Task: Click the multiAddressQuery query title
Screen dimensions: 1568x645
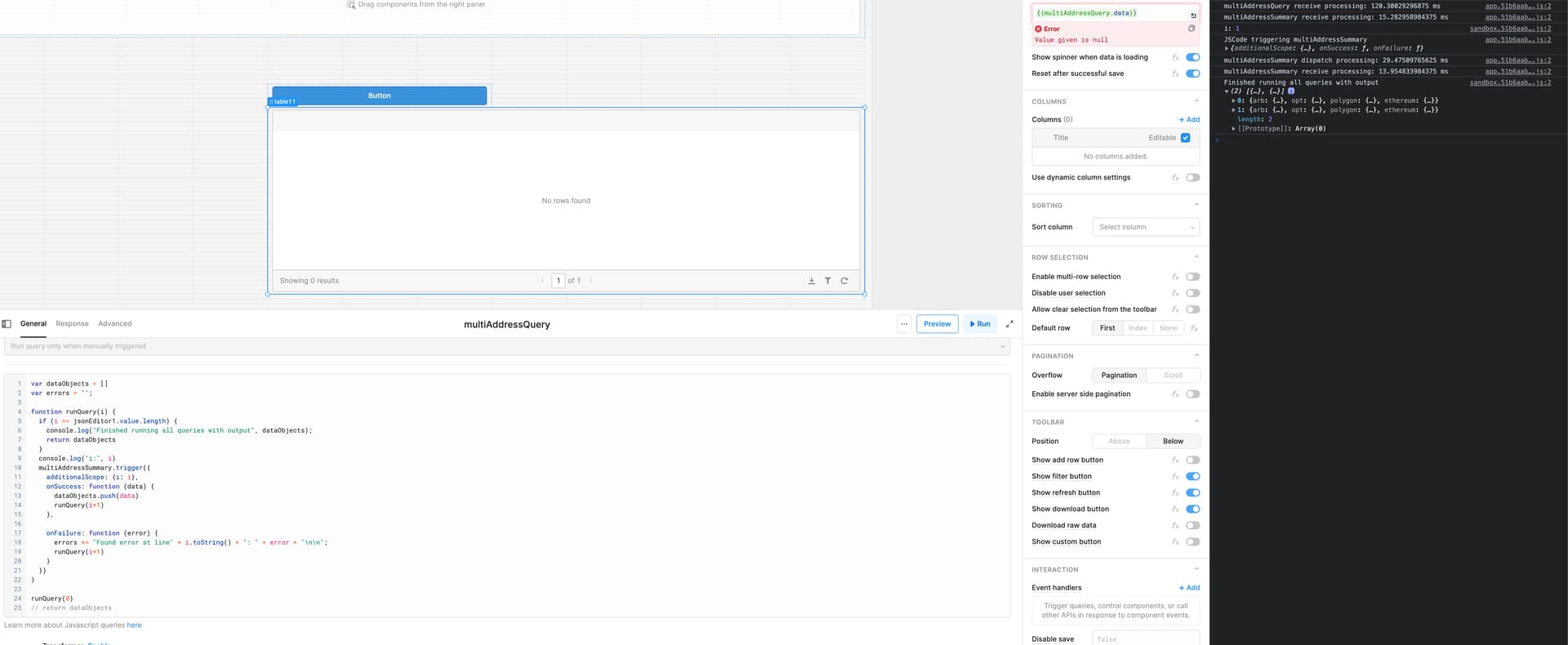Action: [507, 325]
